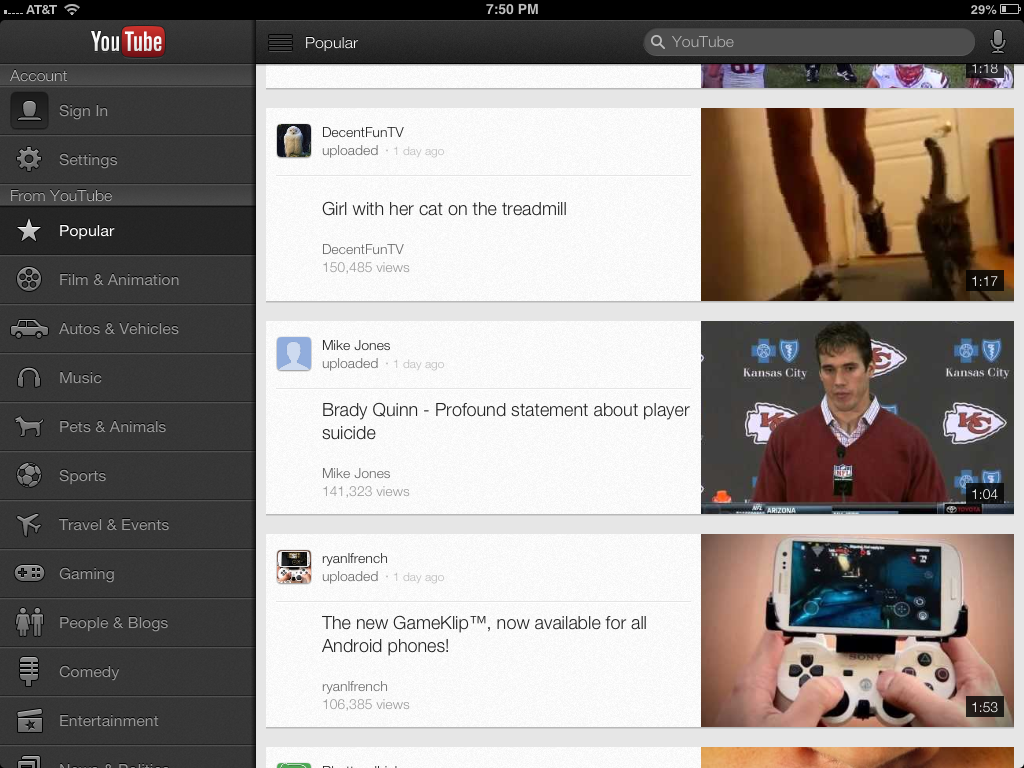Tap the 7:50 PM clock in status bar

(x=512, y=9)
